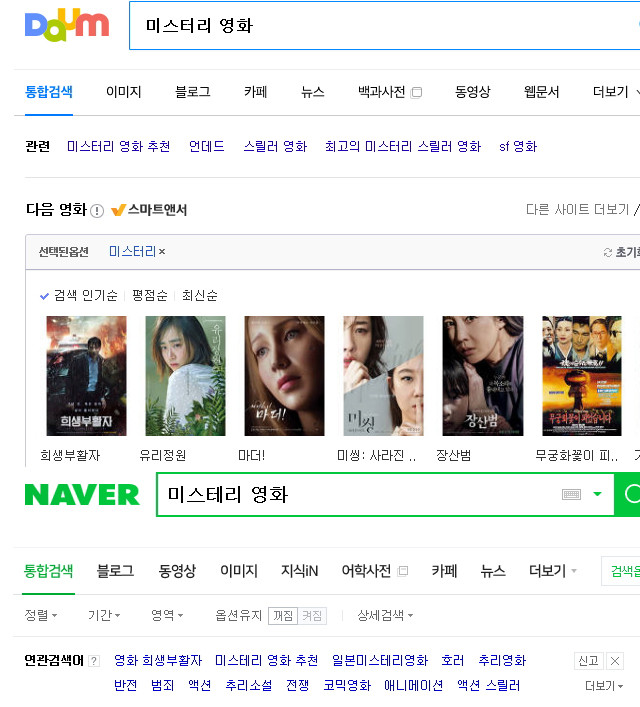Click the NAVER logo
The height and width of the screenshot is (707, 640).
point(82,495)
